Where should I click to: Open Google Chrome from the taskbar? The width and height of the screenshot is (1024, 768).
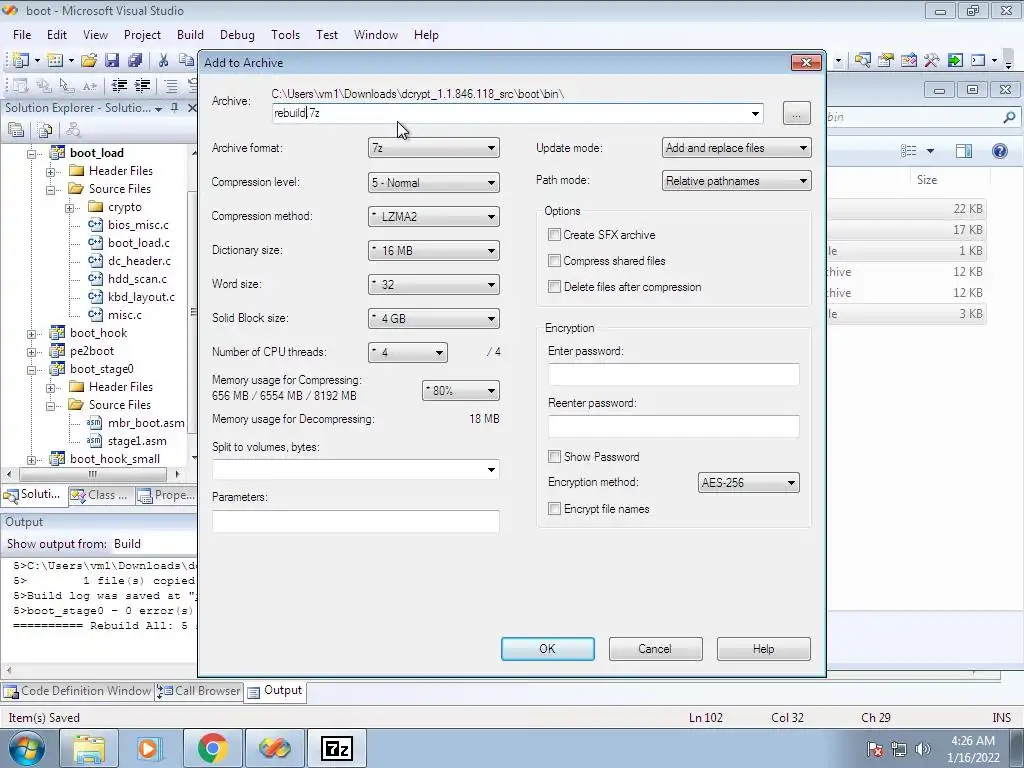(x=212, y=748)
